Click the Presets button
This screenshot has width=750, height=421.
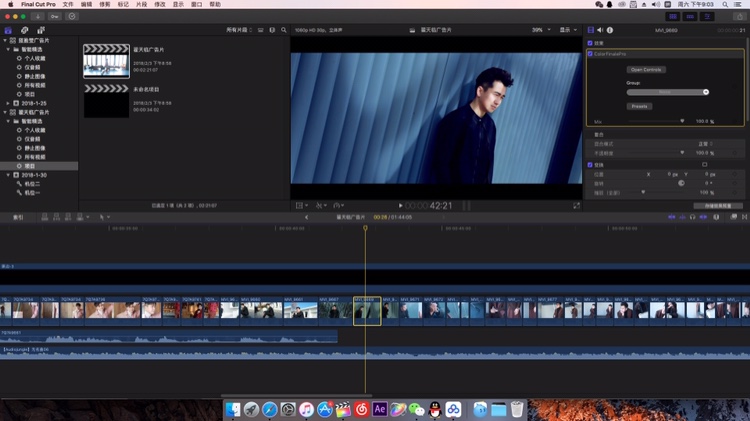tap(639, 106)
